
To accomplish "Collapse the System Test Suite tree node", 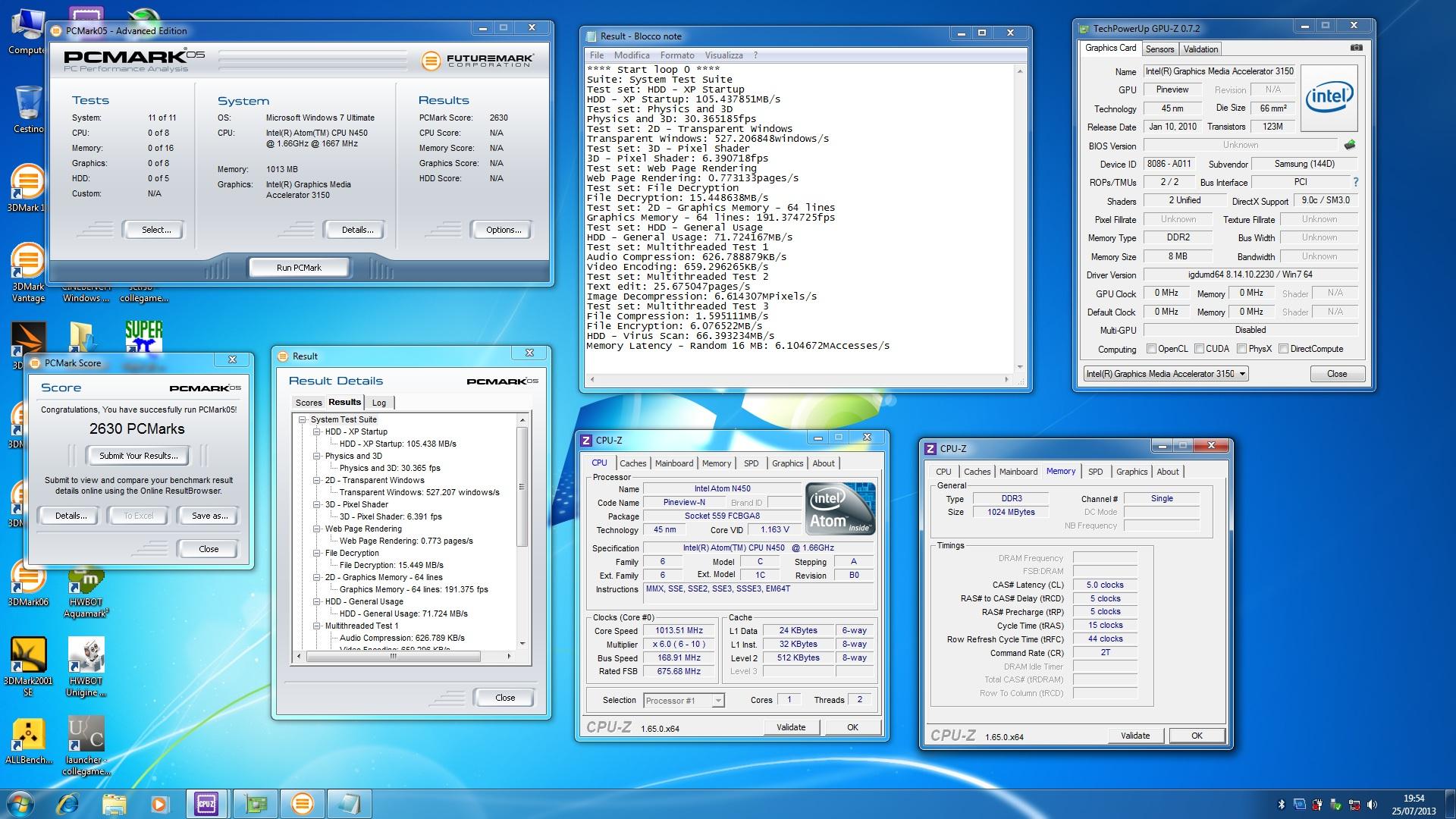I will tap(303, 419).
